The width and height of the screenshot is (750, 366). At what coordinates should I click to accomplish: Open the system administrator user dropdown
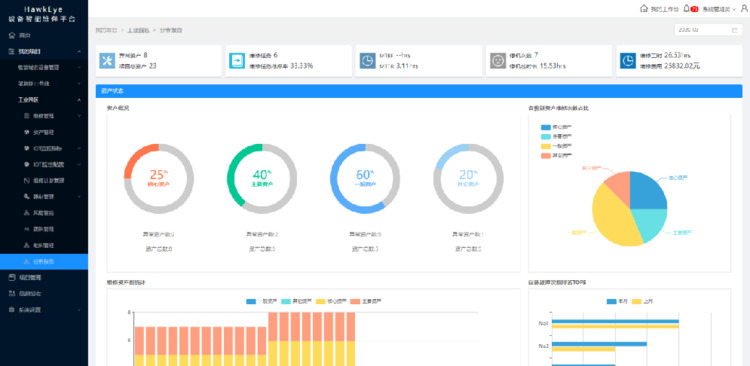[x=719, y=9]
